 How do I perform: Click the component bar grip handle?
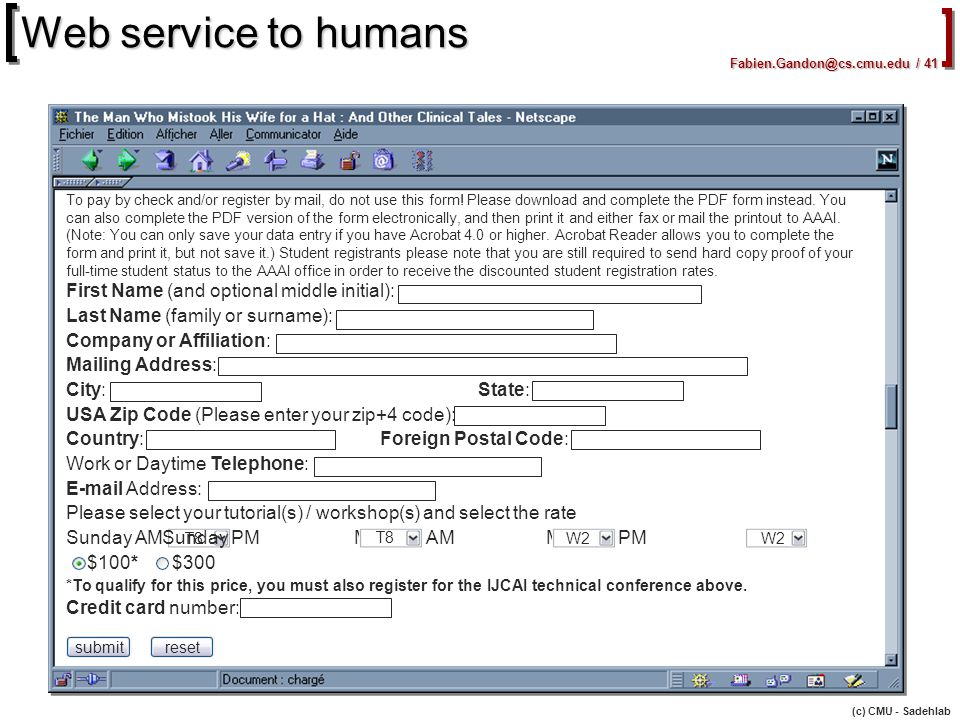[677, 680]
